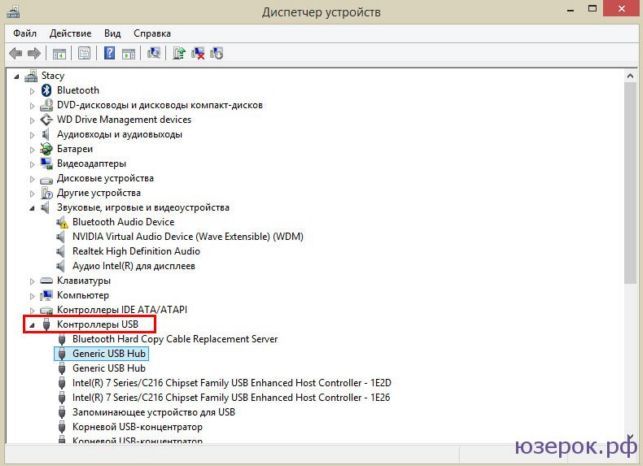Screen dimensions: 643x466
Task: Expand the Bluetooth tree node
Action: tap(32, 91)
